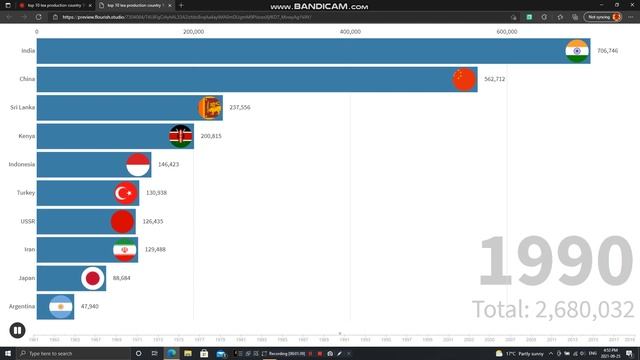Open browser extensions puzzle icon
The width and height of the screenshot is (640, 360).
click(x=544, y=17)
